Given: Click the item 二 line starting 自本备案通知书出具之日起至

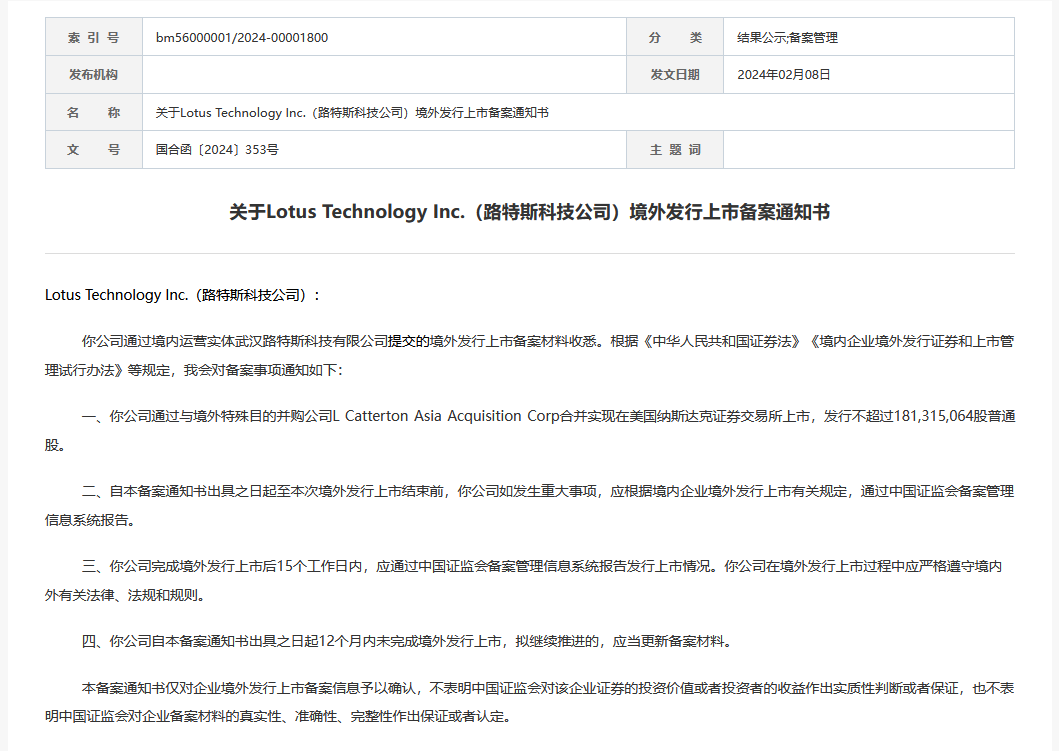Looking at the screenshot, I should 548,491.
